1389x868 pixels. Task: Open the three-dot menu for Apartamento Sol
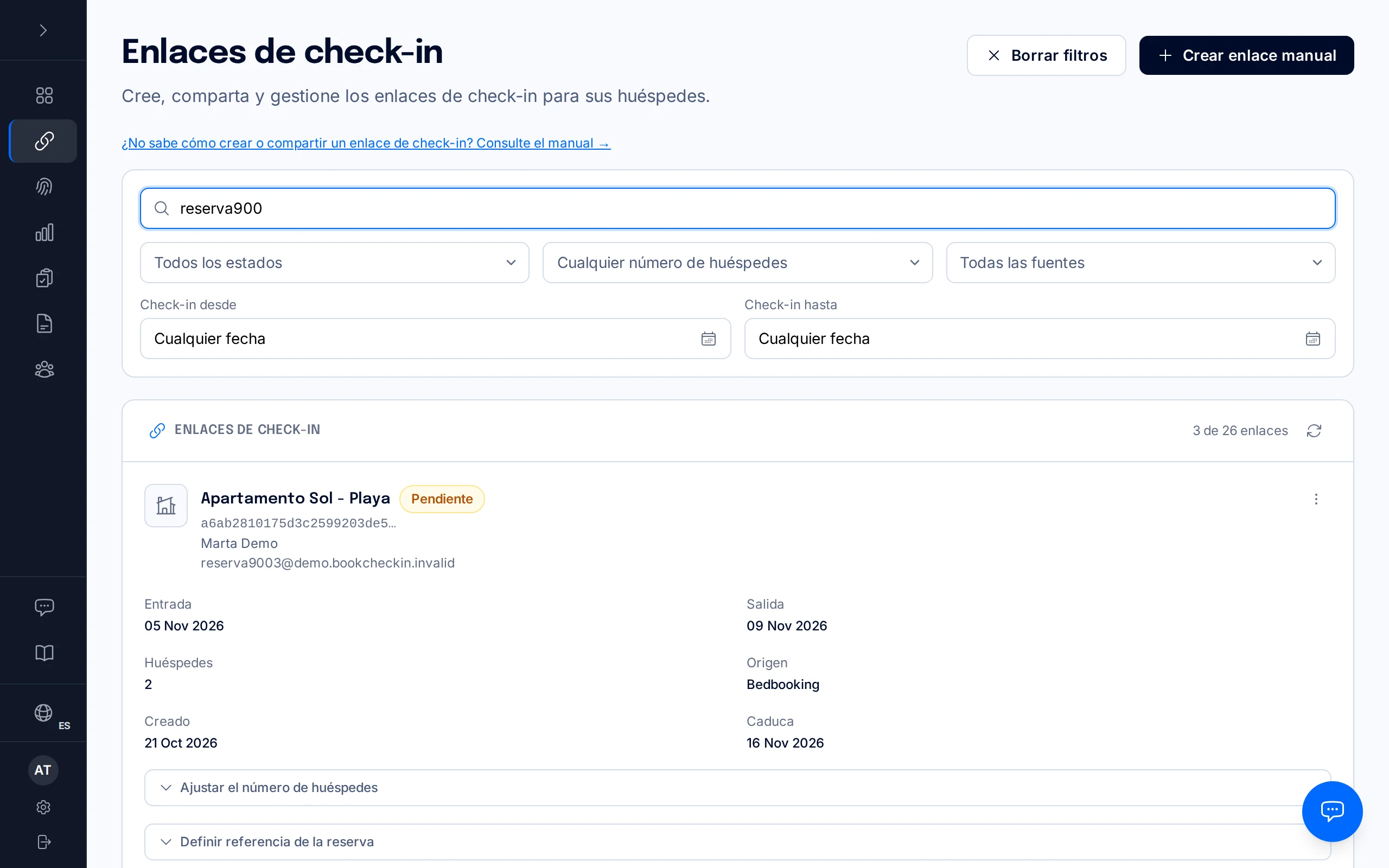point(1316,499)
